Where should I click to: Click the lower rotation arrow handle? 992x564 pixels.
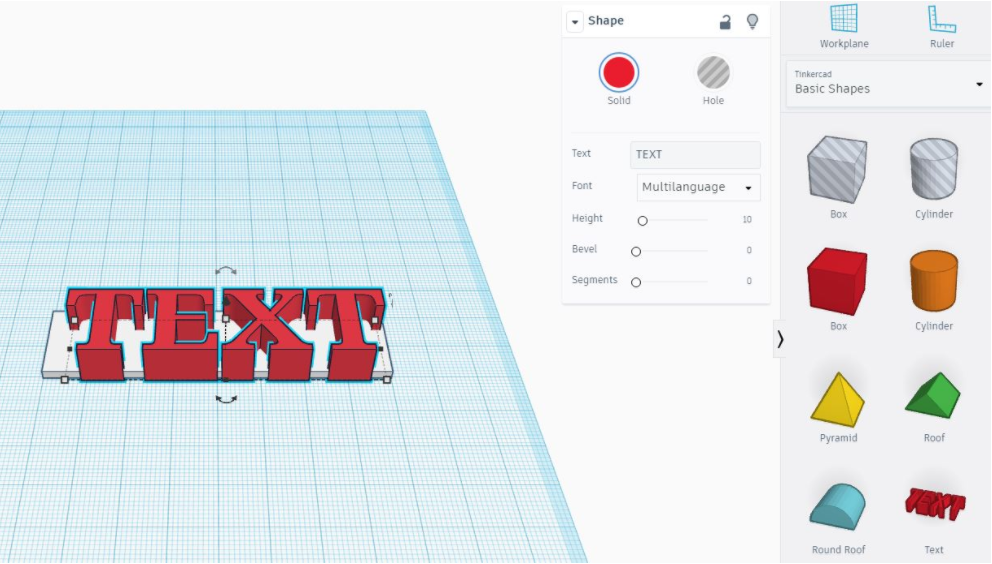226,399
